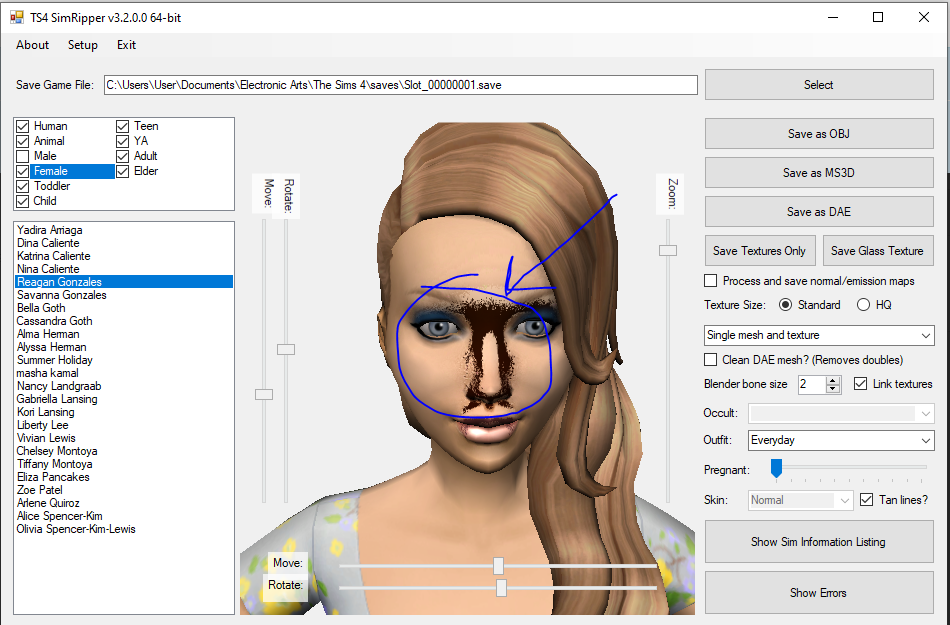
Task: Click the Show Errors button
Action: click(x=818, y=592)
